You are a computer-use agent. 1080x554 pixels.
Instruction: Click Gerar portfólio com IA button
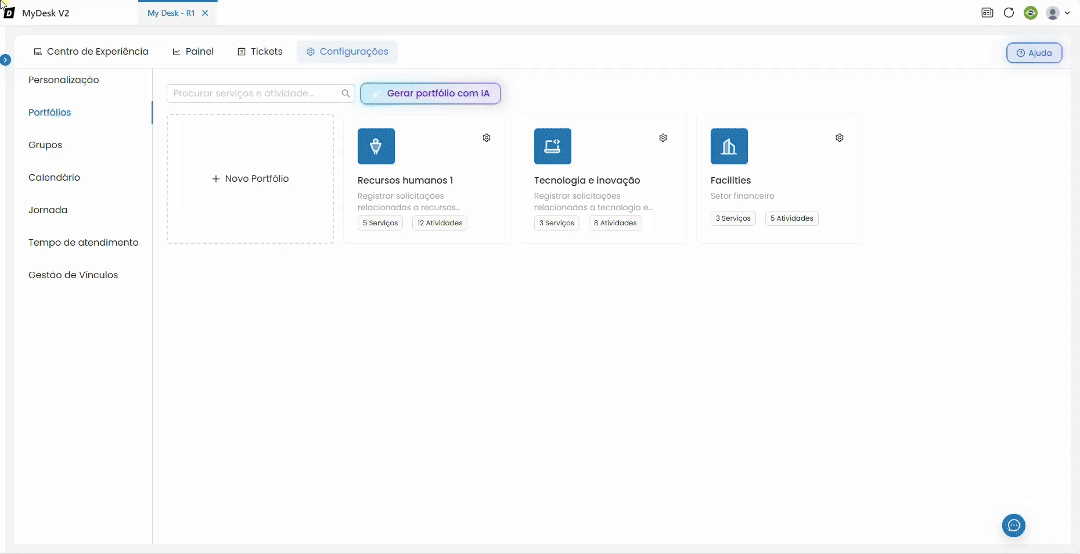[430, 93]
